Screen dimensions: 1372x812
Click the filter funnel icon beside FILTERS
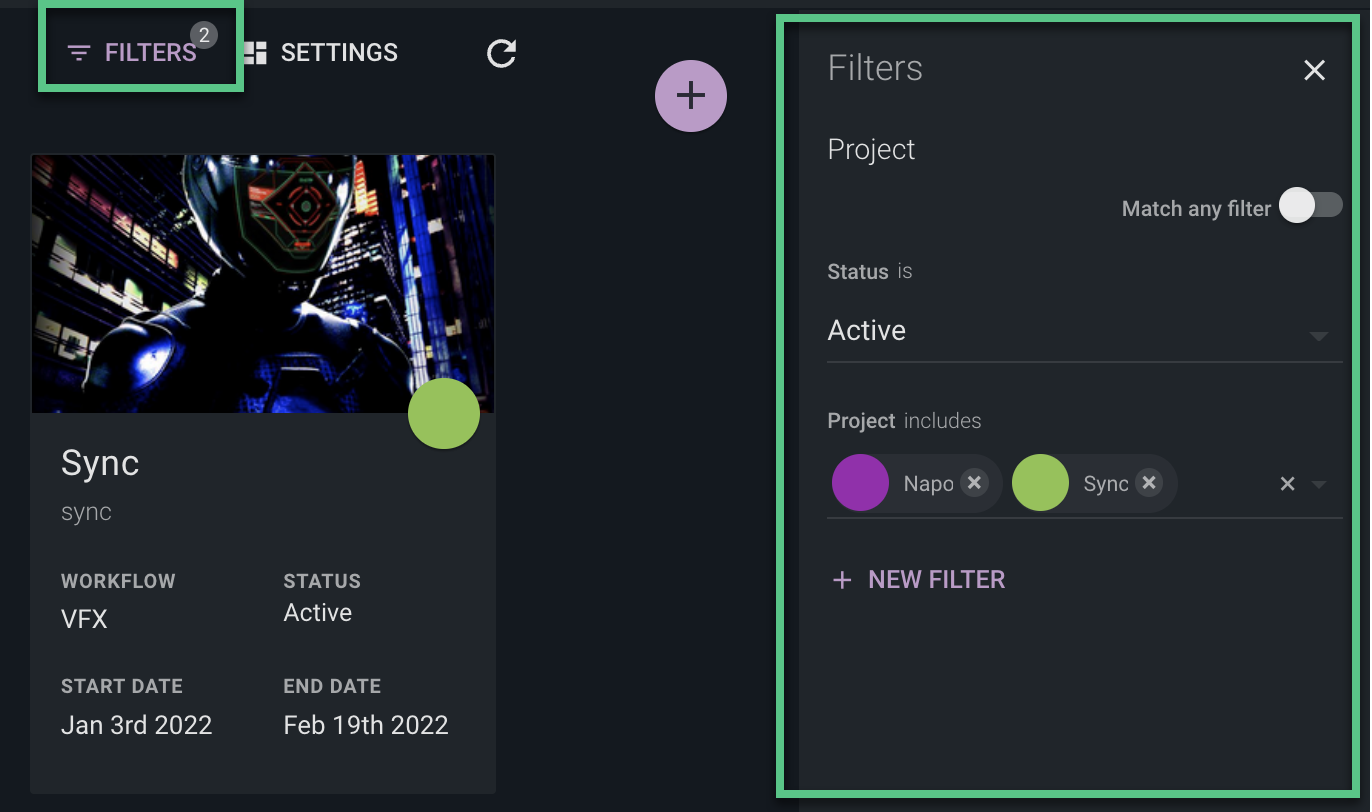click(x=79, y=54)
